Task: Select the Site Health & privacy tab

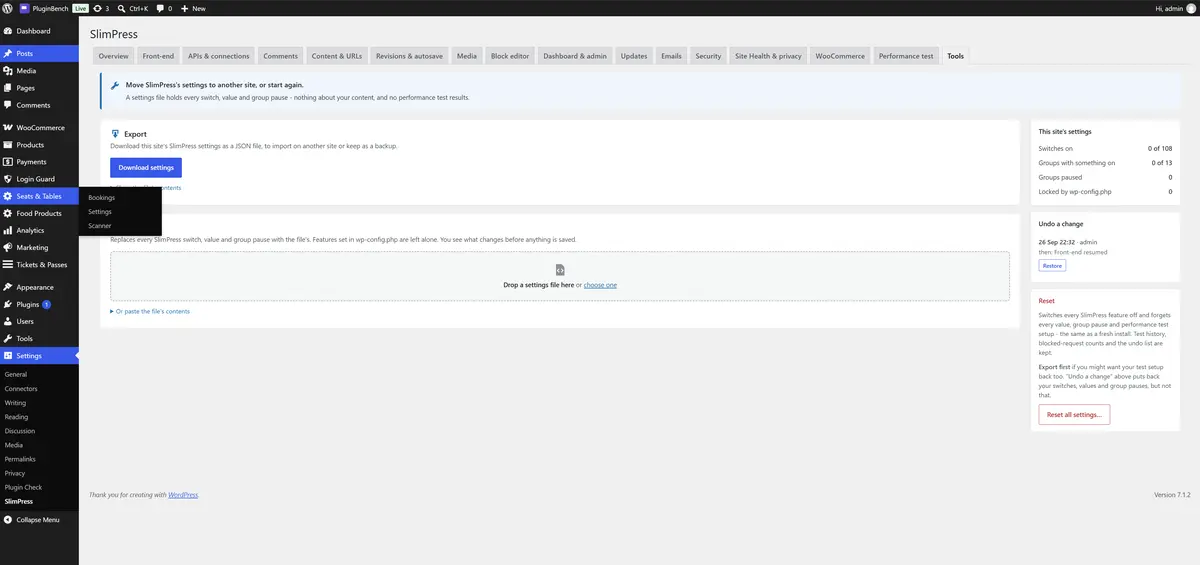Action: (768, 56)
